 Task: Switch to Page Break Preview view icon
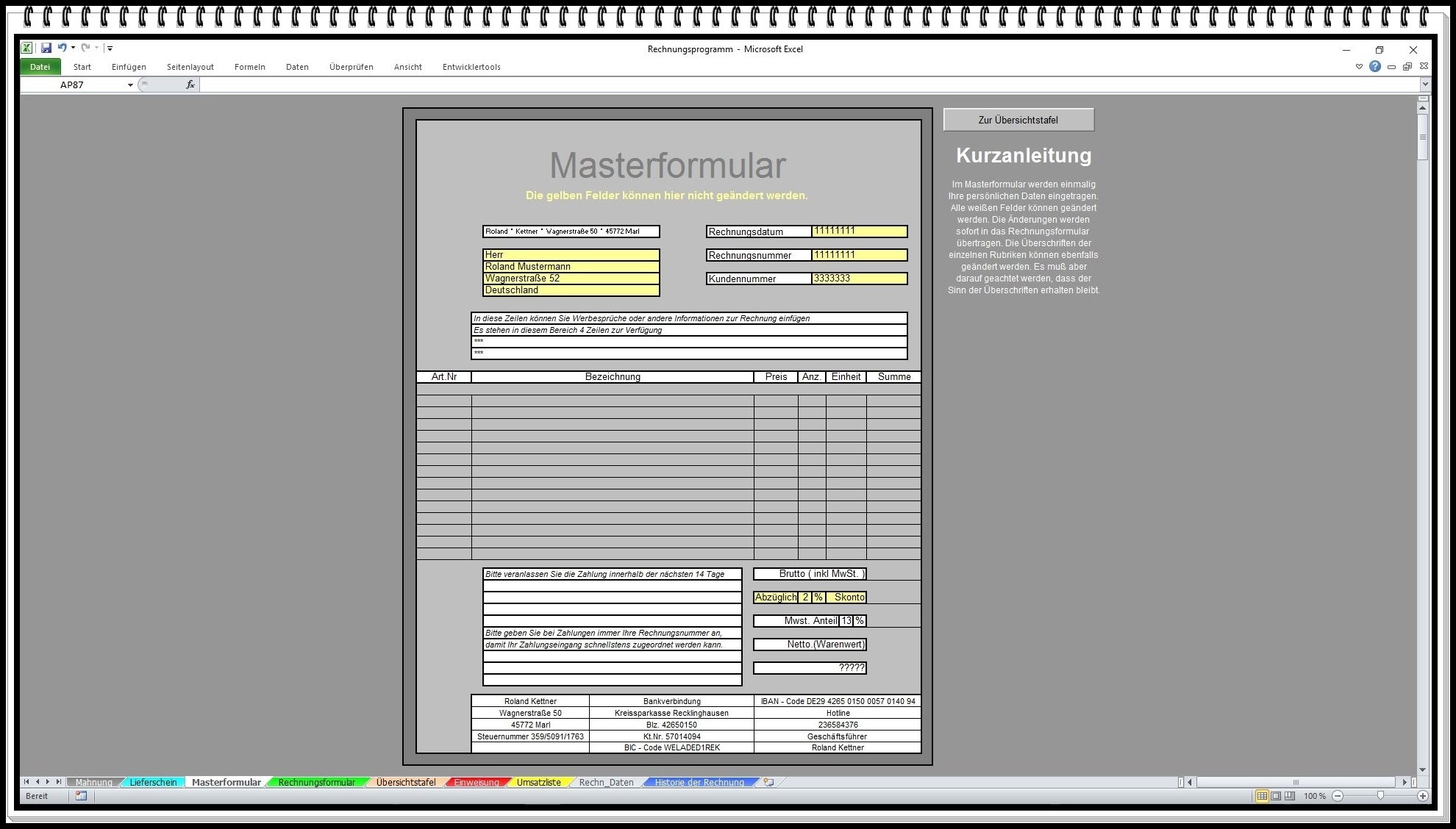click(x=1289, y=796)
